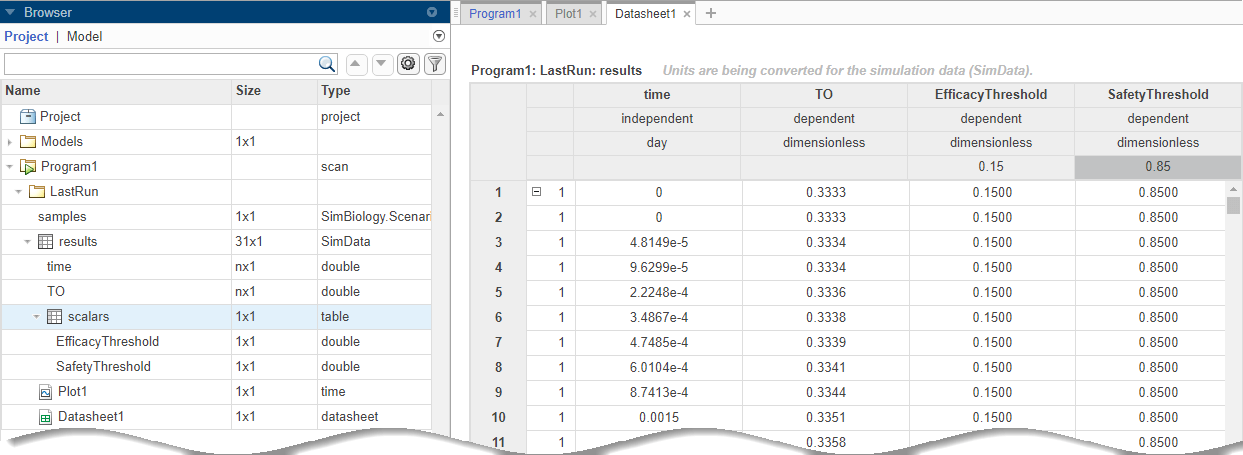Select Datasheet1 in the browser tree
Image resolution: width=1243 pixels, height=455 pixels.
pyautogui.click(x=91, y=417)
